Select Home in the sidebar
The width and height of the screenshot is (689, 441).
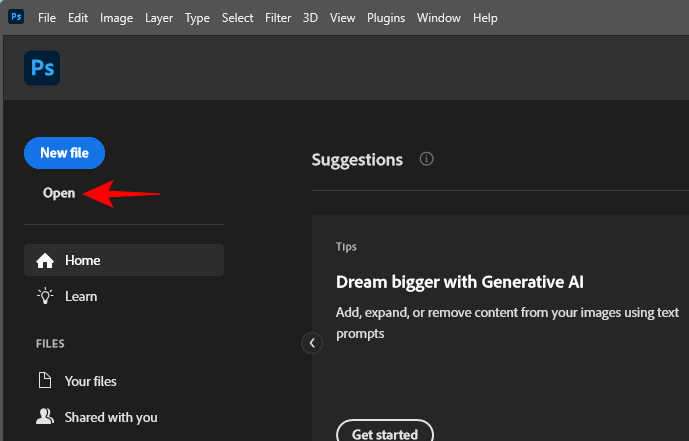coord(124,260)
